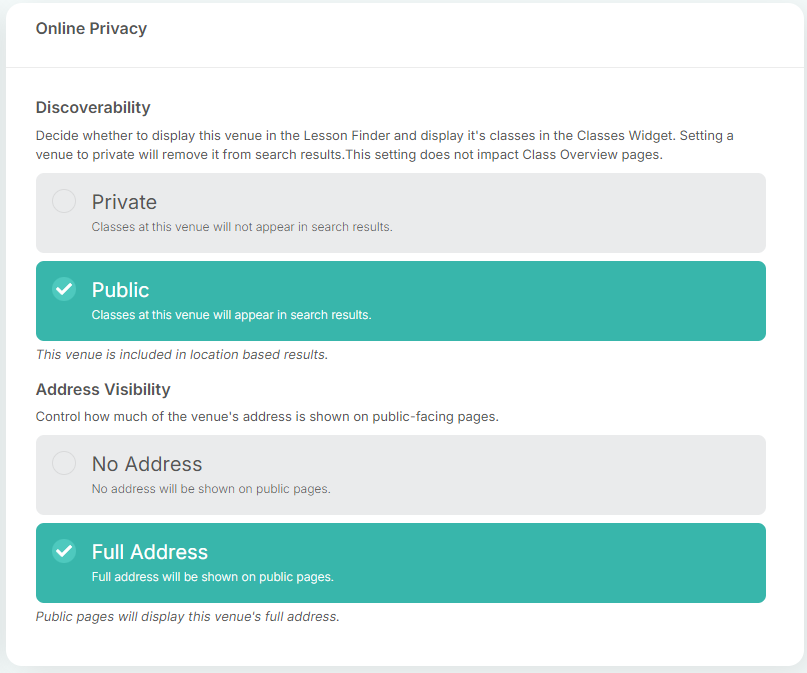This screenshot has width=807, height=673.
Task: Click the 'Online Privacy' heading
Action: [x=91, y=28]
